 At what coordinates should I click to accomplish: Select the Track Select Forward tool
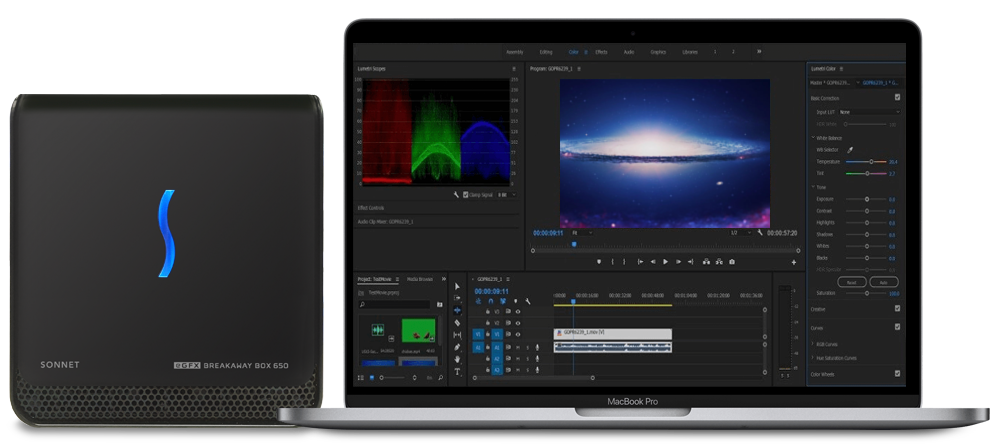pos(457,298)
